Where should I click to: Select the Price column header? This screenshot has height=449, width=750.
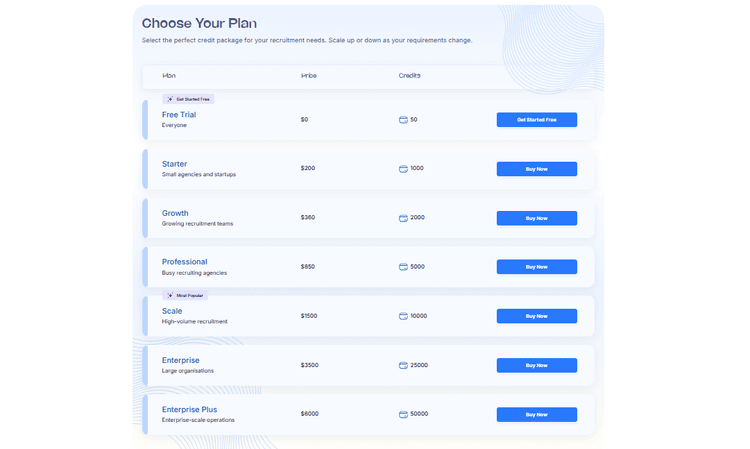tap(309, 76)
